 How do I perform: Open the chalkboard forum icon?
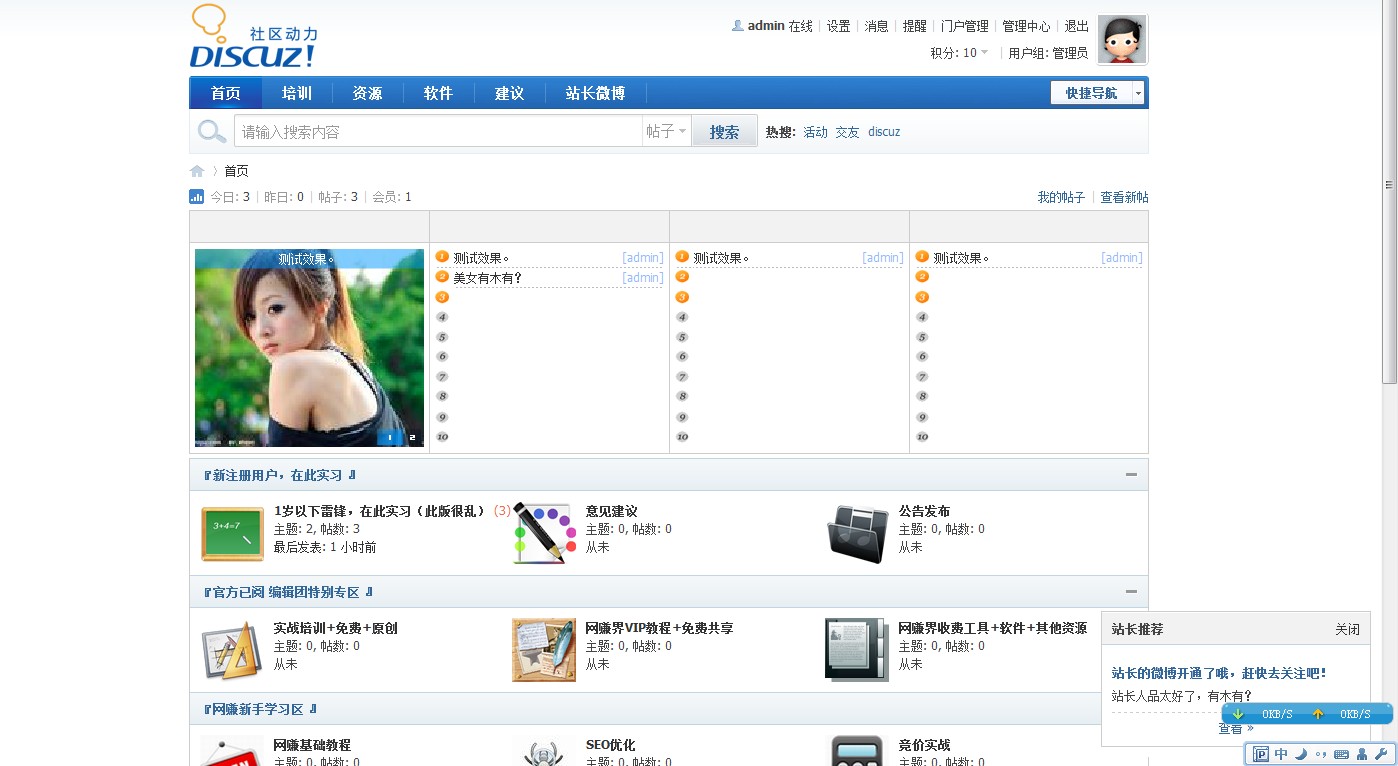(232, 534)
